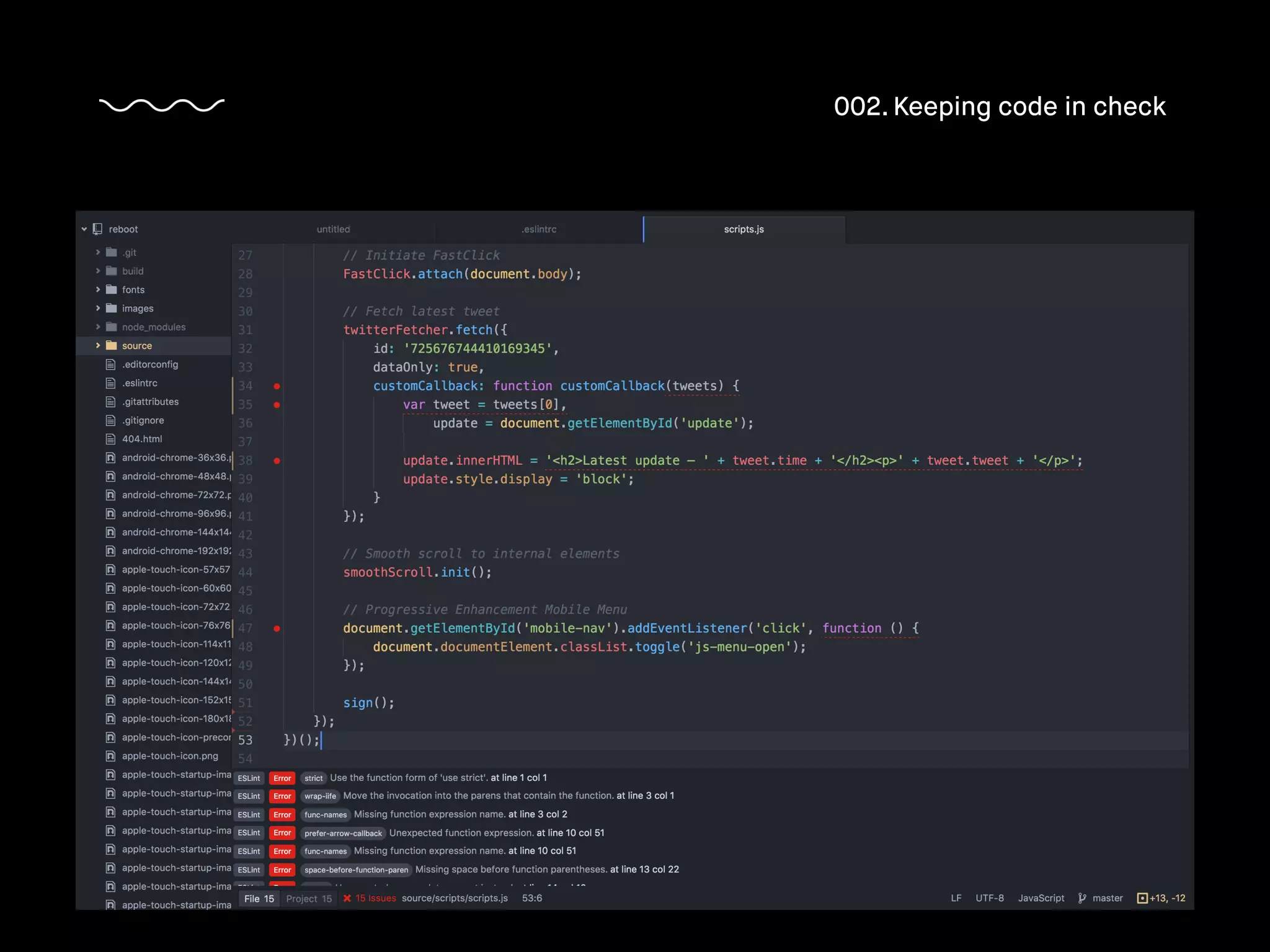Click the .git folder icon

point(112,252)
